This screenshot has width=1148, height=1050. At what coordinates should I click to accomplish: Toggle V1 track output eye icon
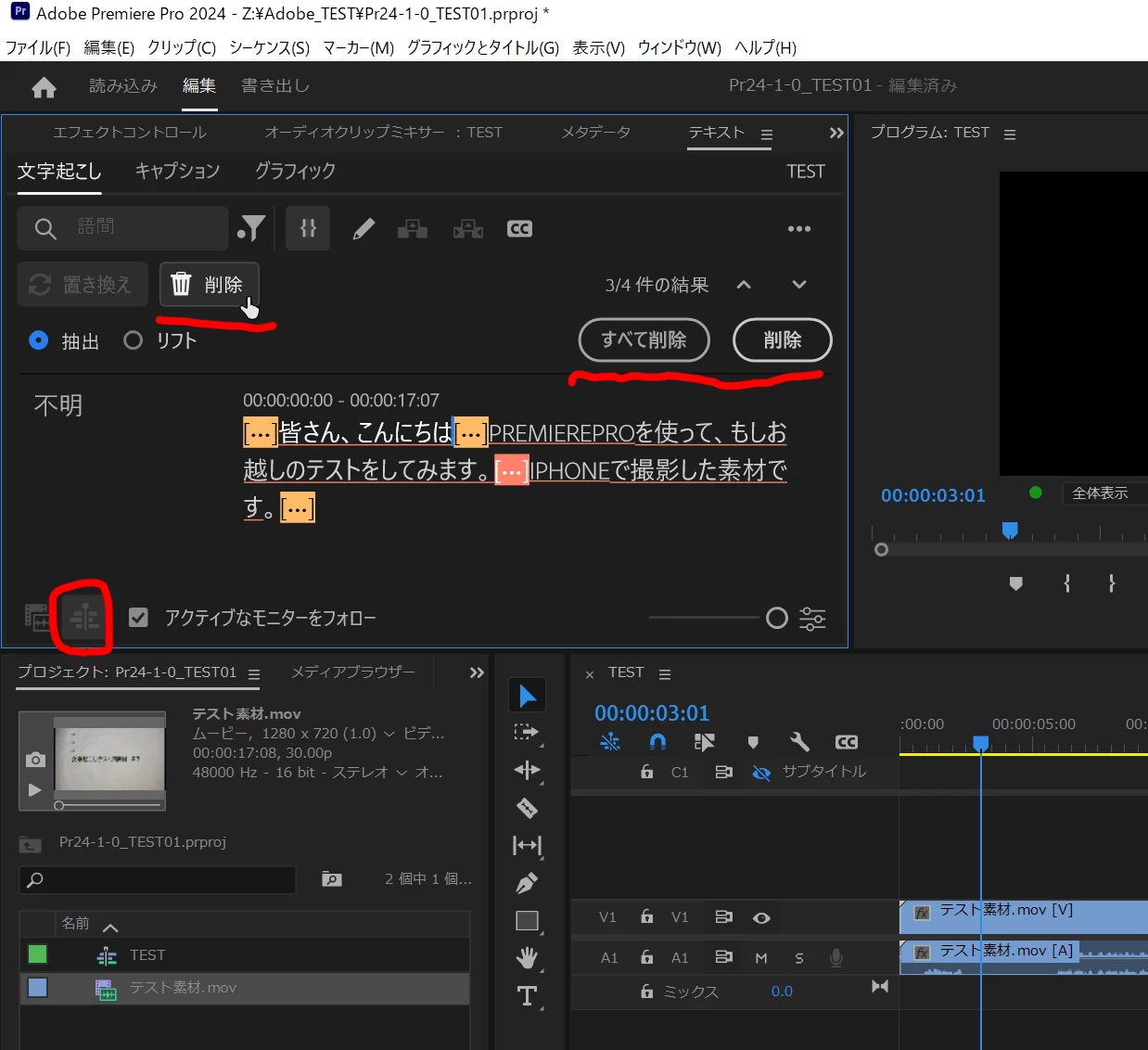761,917
